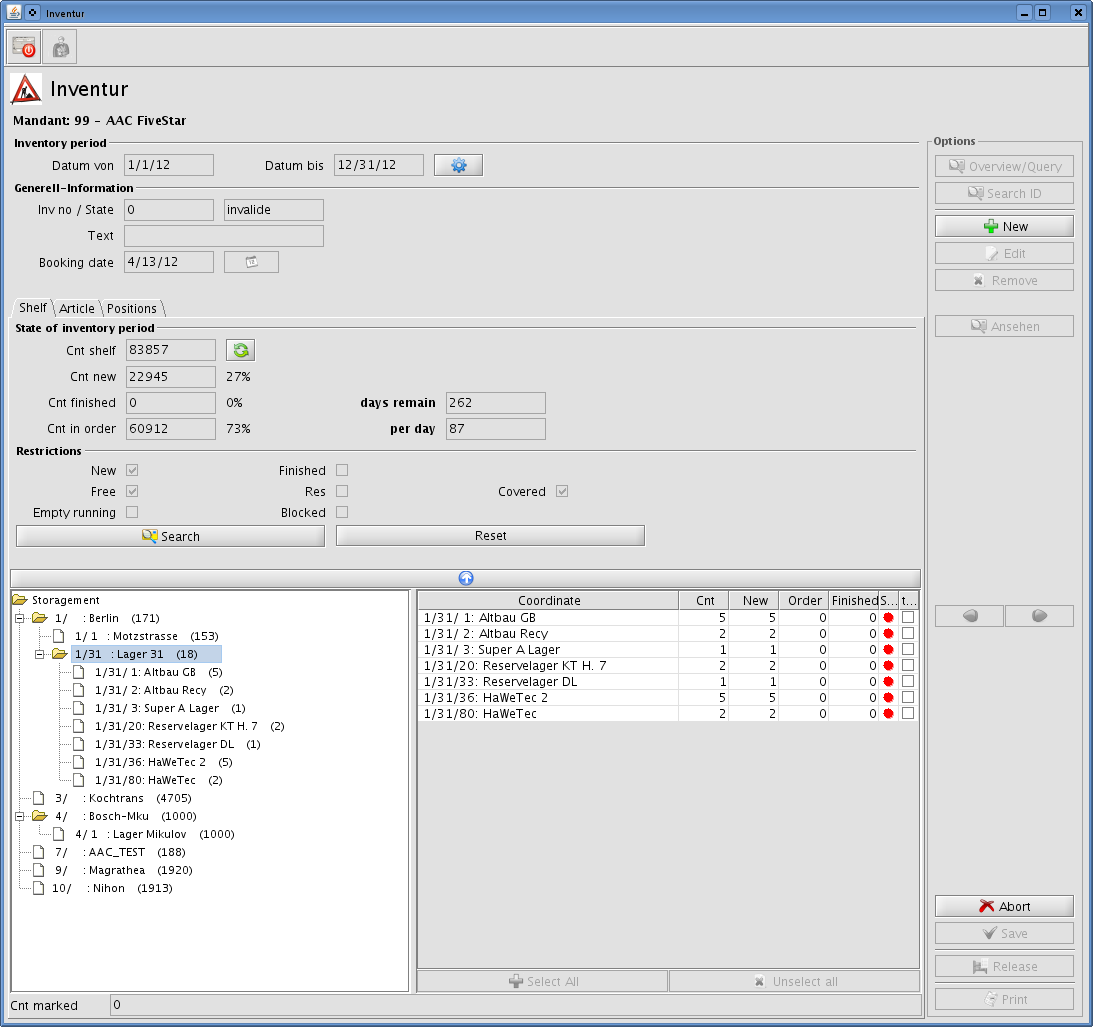Screen dimensions: 1093x1027
Task: Open the Positions tab
Action: tap(132, 308)
